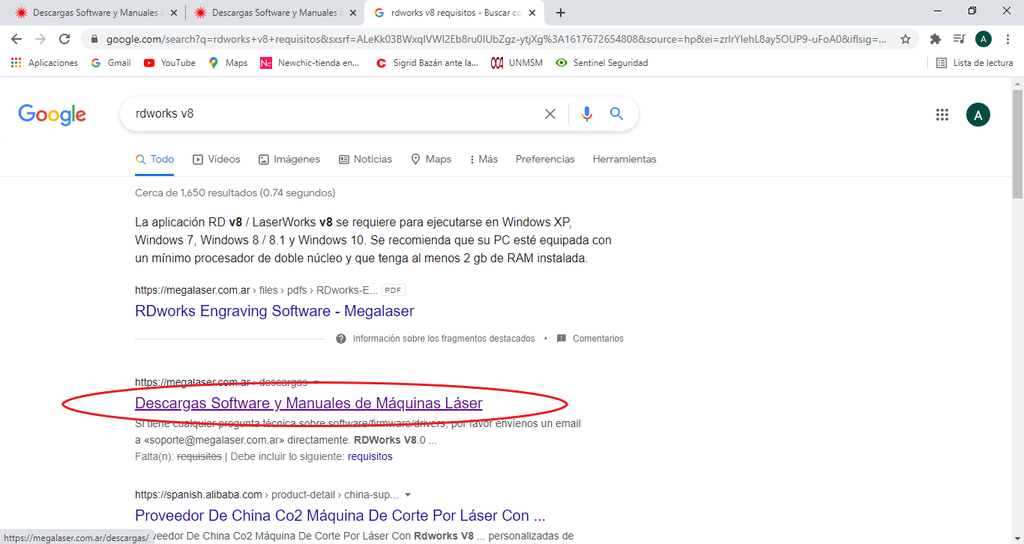Open the Chrome profile avatar in toolbar

(x=983, y=39)
